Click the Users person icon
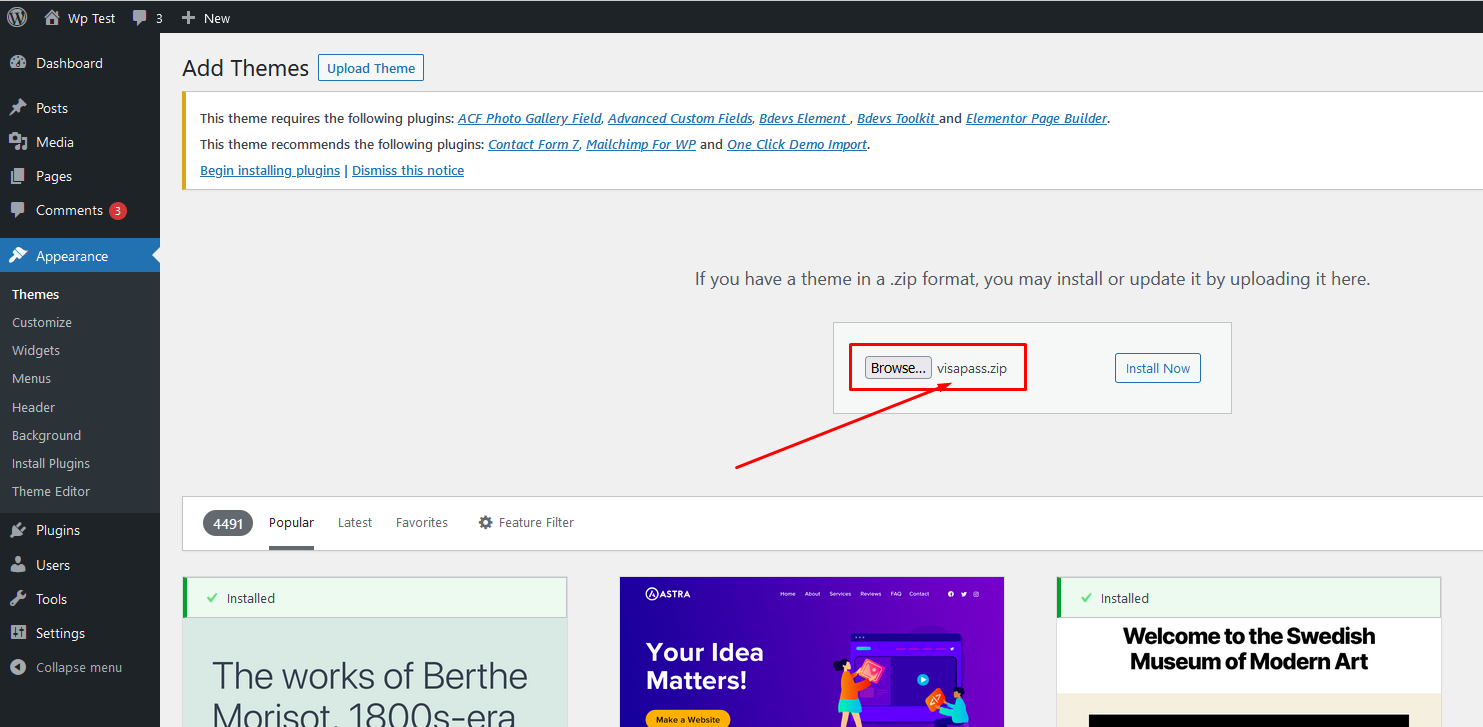This screenshot has height=727, width=1483. [18, 565]
